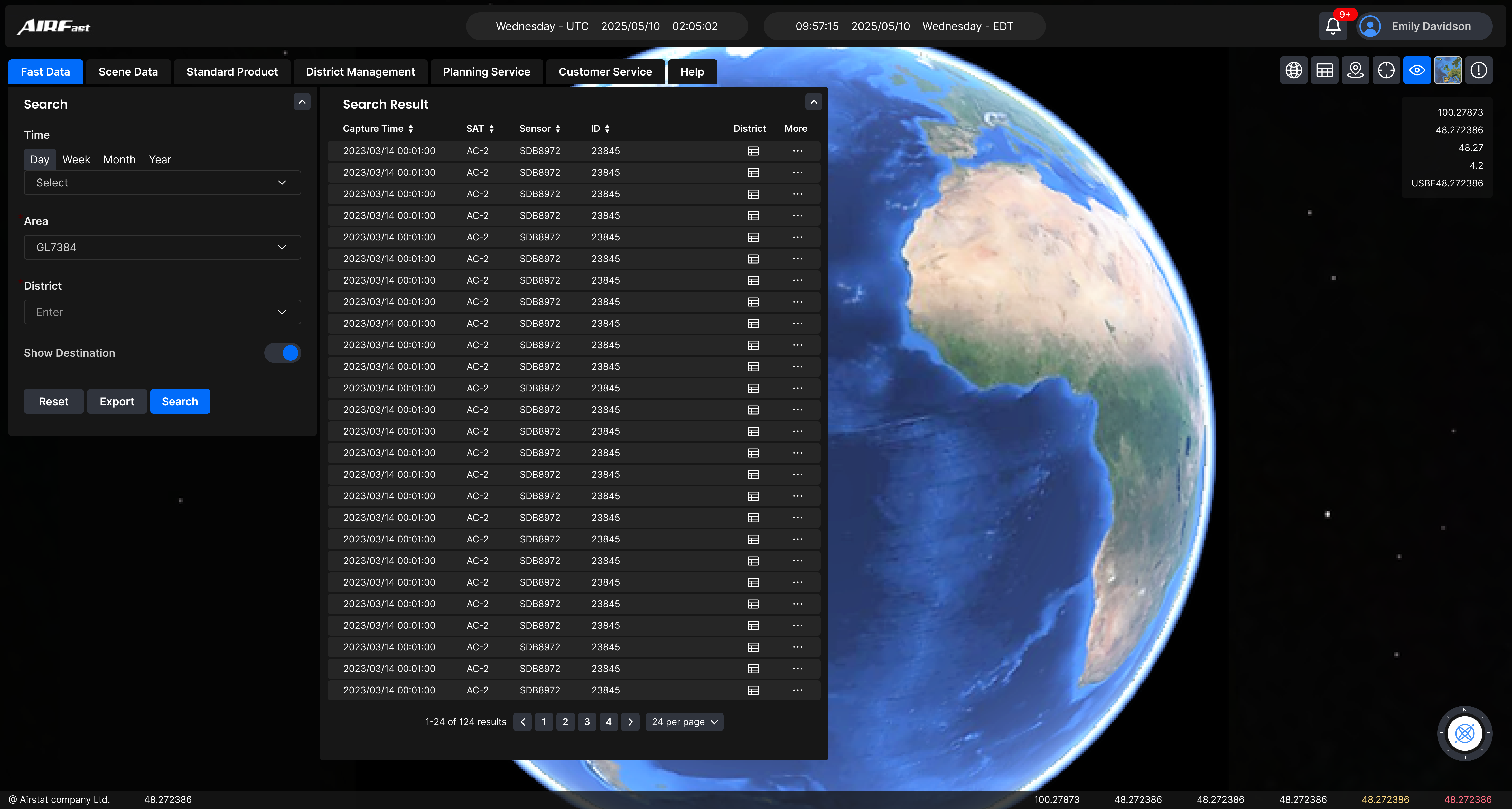Click the Airstat company Ltd. footer text
Image resolution: width=1512 pixels, height=809 pixels.
pos(59,799)
